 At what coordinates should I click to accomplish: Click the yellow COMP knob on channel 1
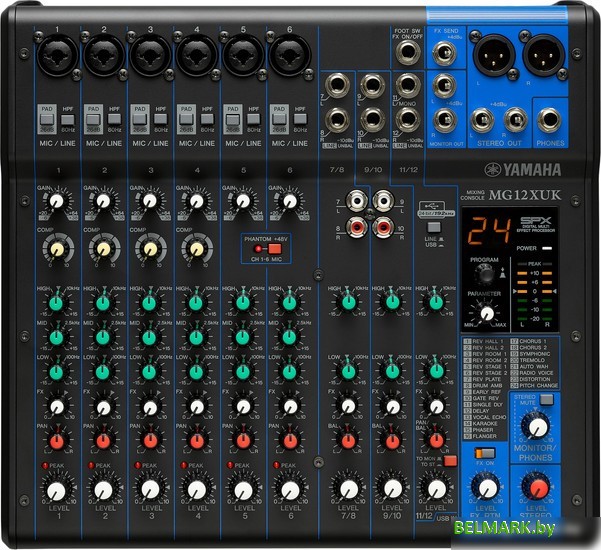tap(56, 248)
